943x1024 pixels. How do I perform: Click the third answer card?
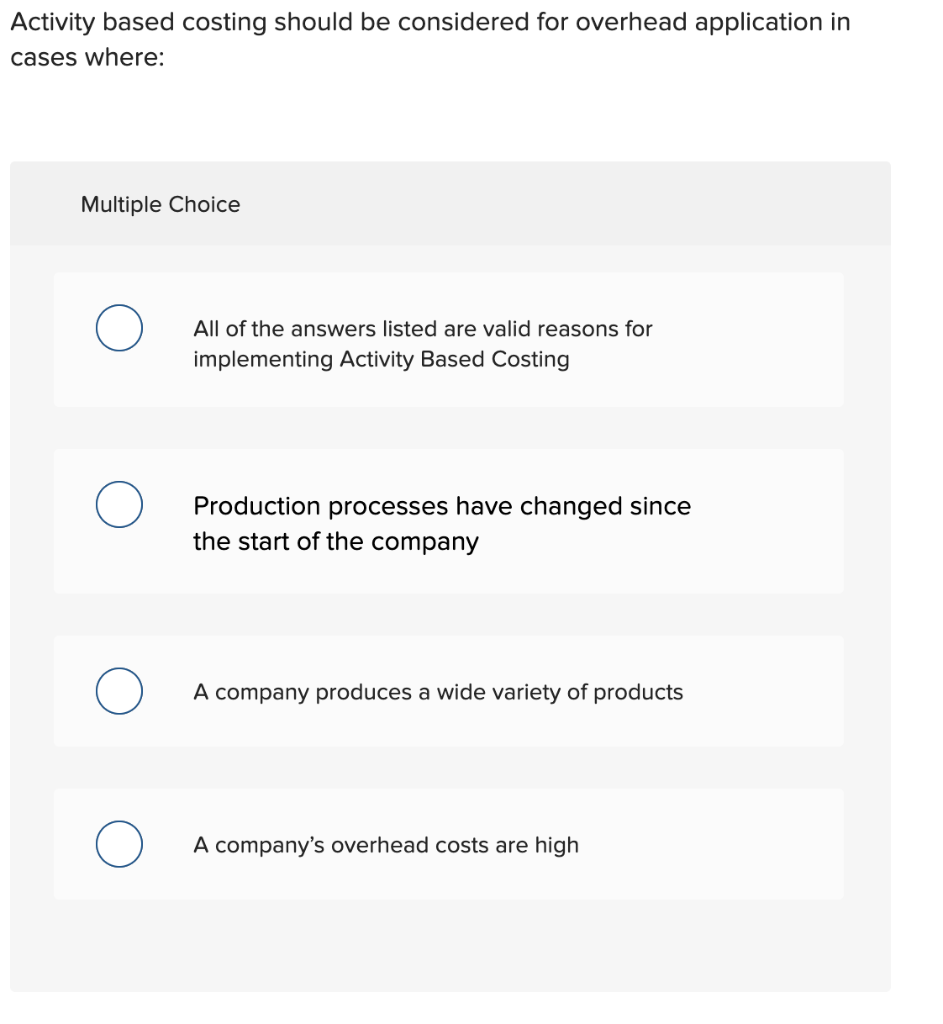[x=448, y=690]
